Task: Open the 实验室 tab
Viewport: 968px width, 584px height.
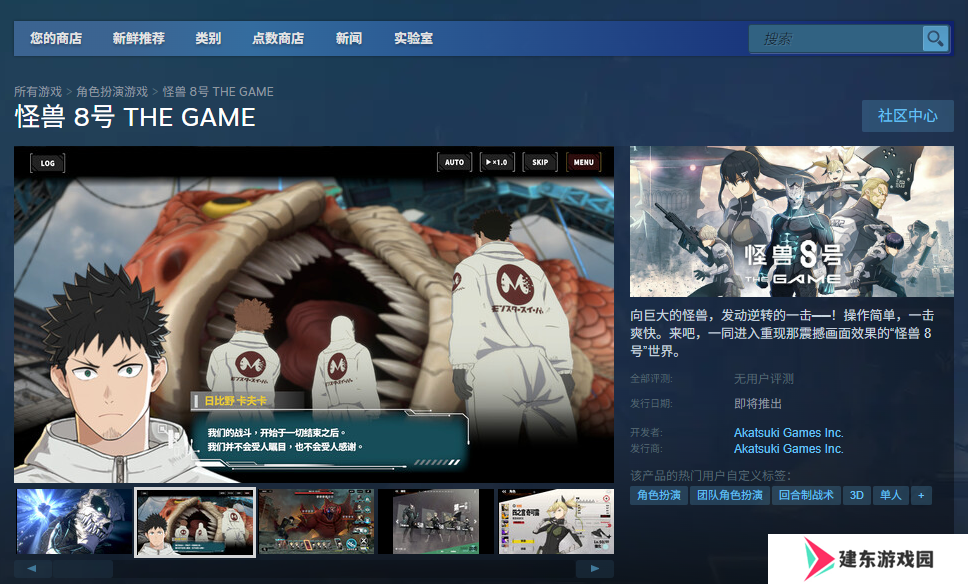Action: (x=414, y=38)
